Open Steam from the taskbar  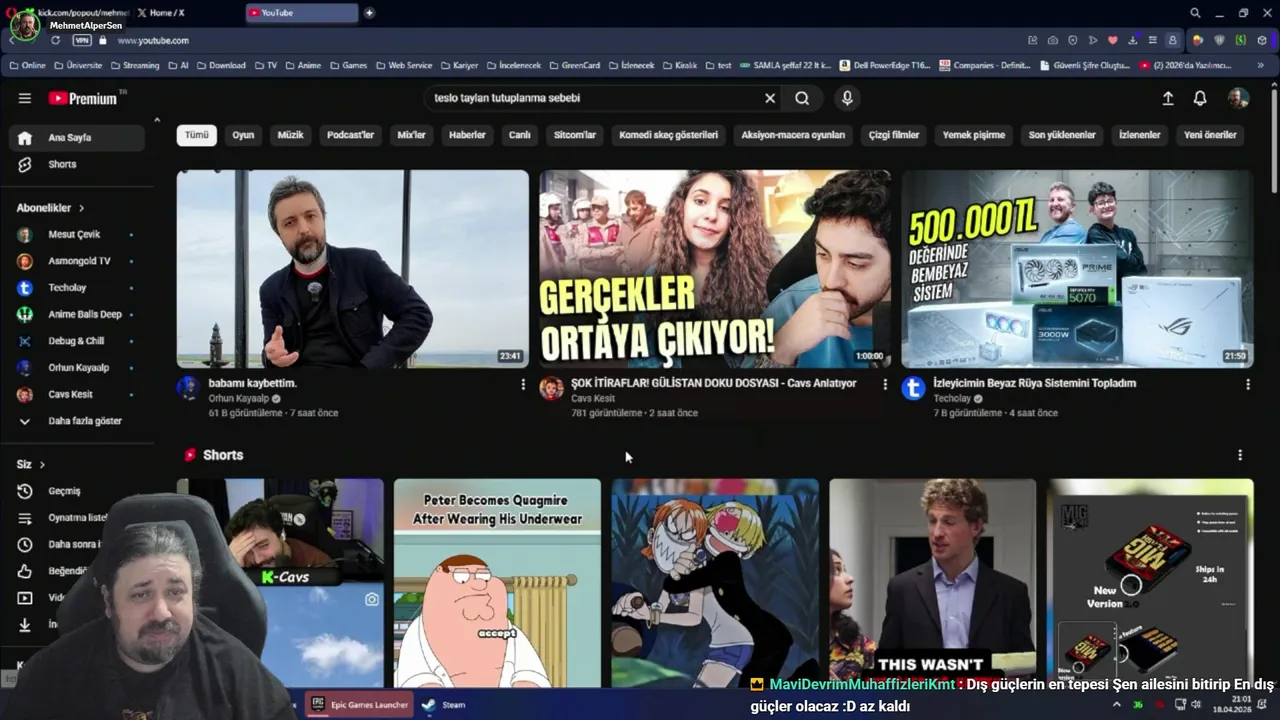(x=443, y=704)
